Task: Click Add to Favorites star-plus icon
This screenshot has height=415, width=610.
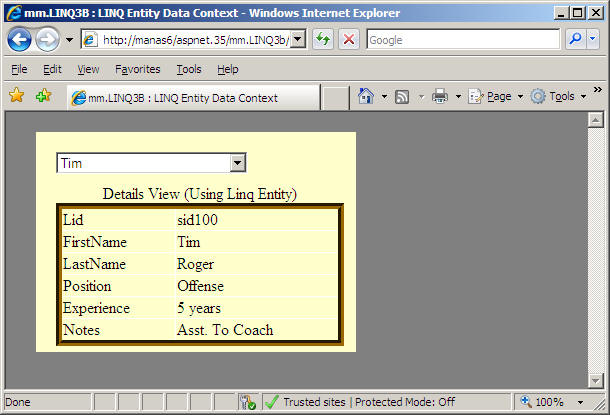Action: (43, 95)
